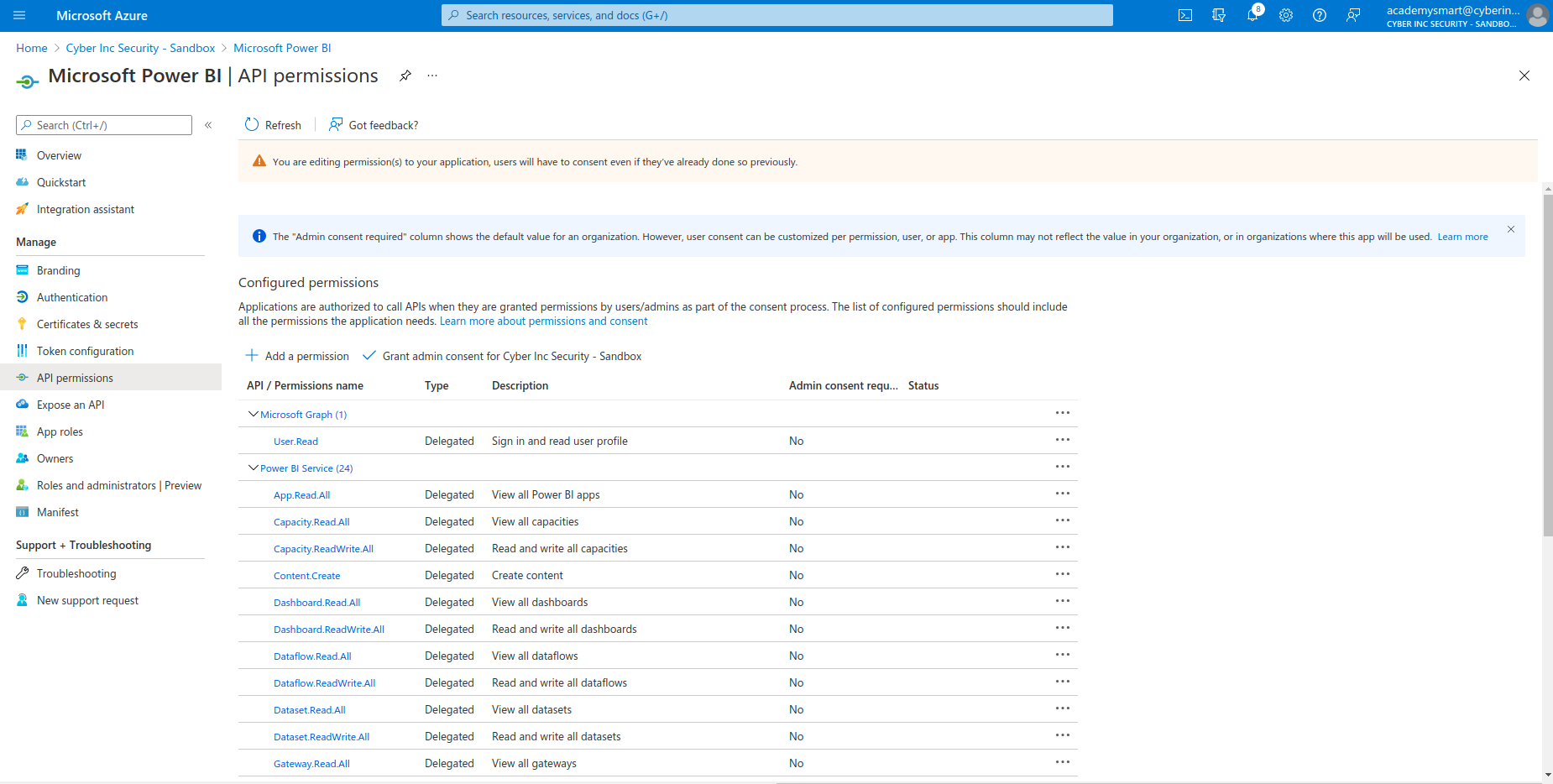Go to Authentication settings

(72, 297)
